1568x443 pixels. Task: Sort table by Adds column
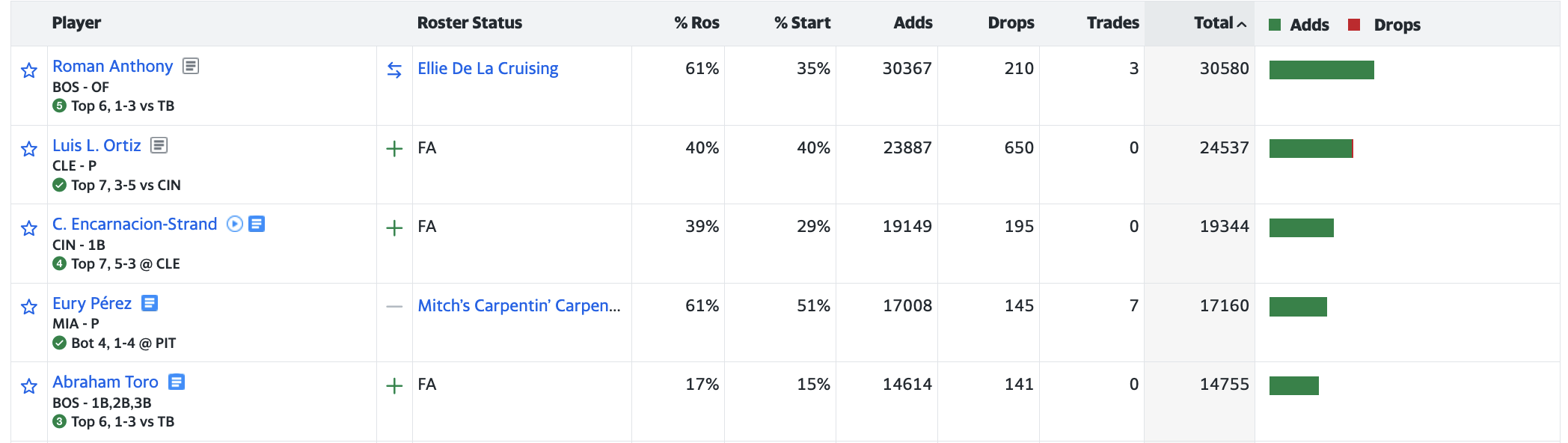[913, 23]
